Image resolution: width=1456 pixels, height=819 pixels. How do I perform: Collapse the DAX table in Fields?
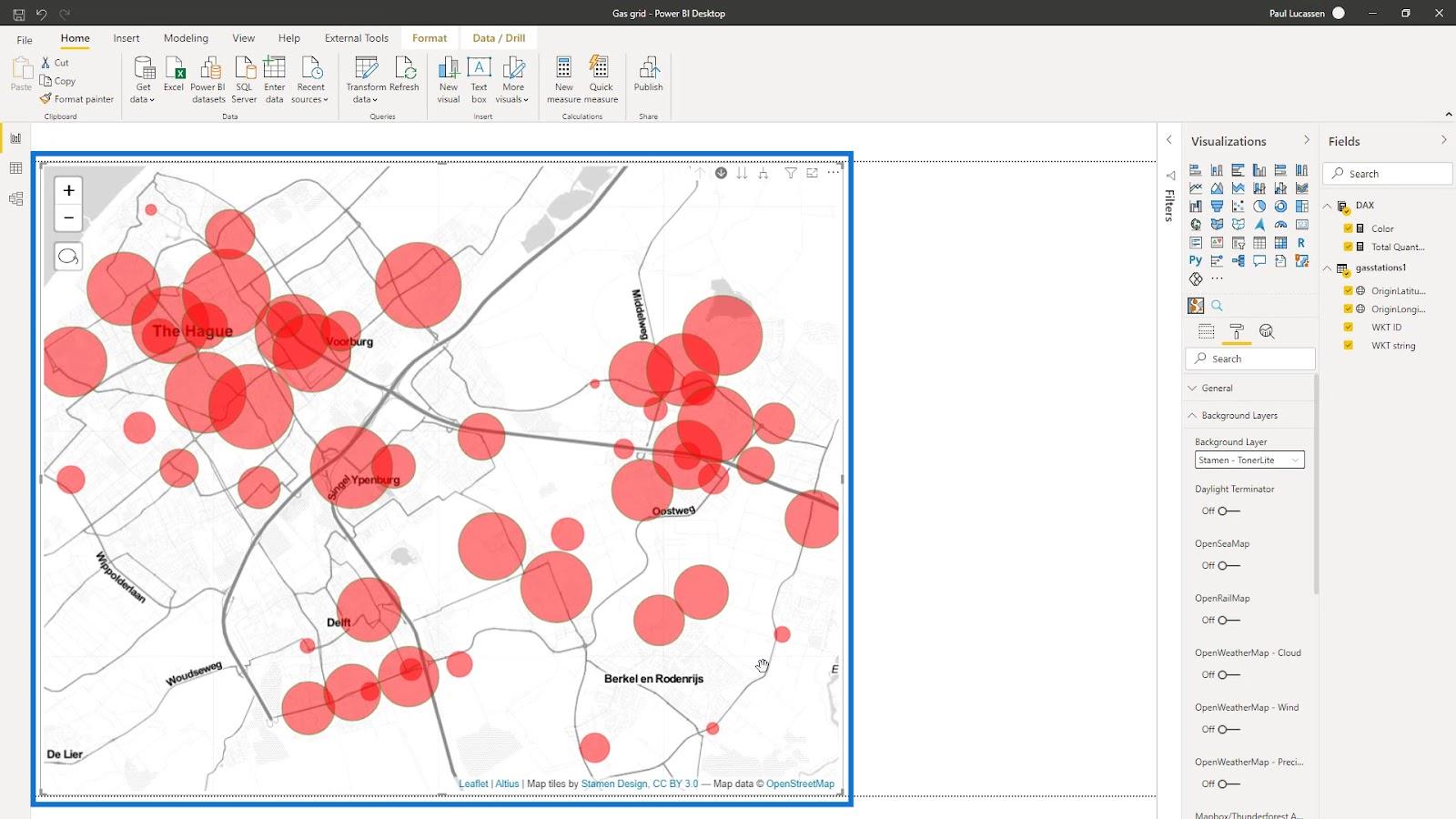coord(1328,206)
